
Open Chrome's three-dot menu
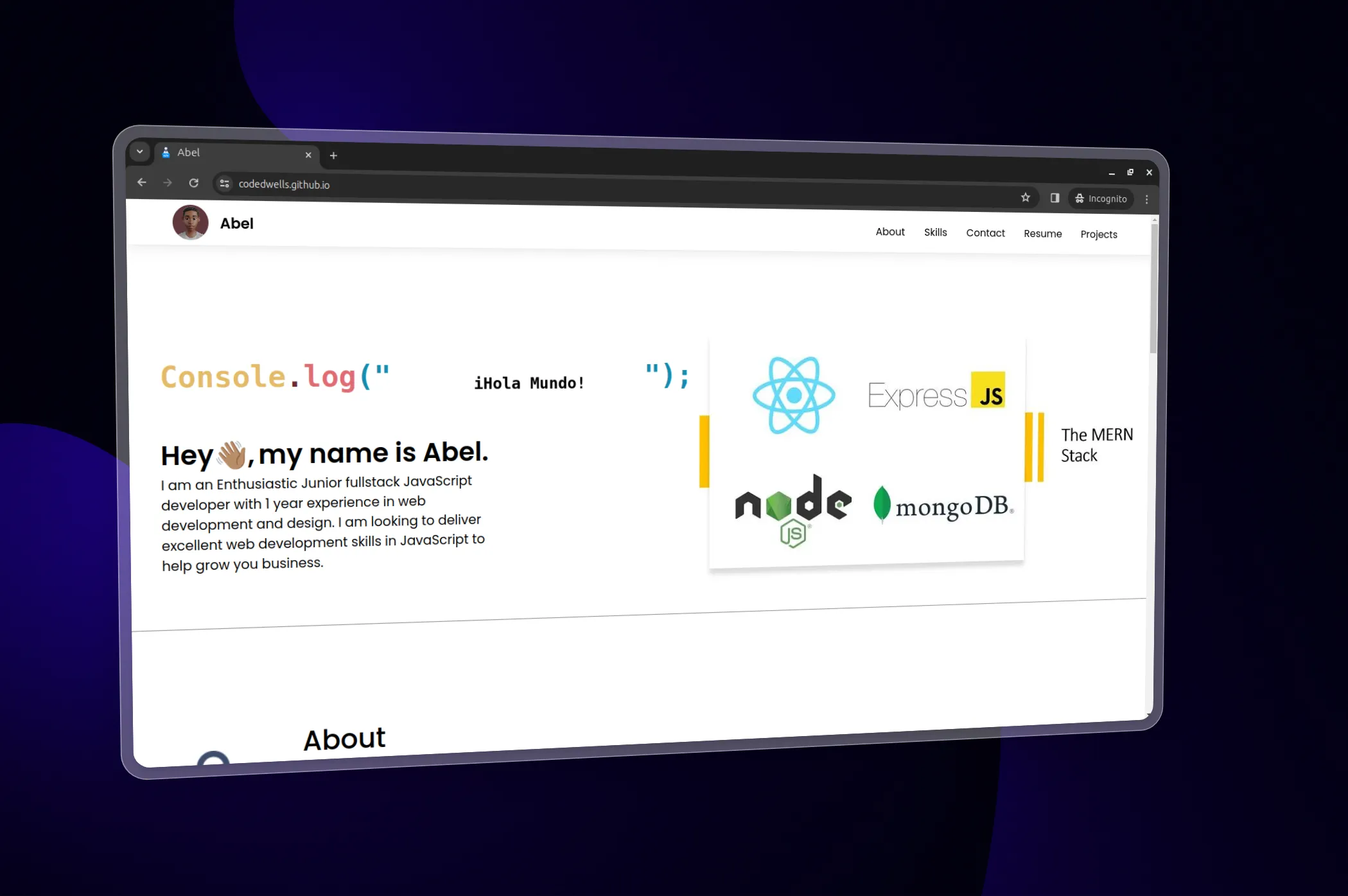(x=1146, y=199)
